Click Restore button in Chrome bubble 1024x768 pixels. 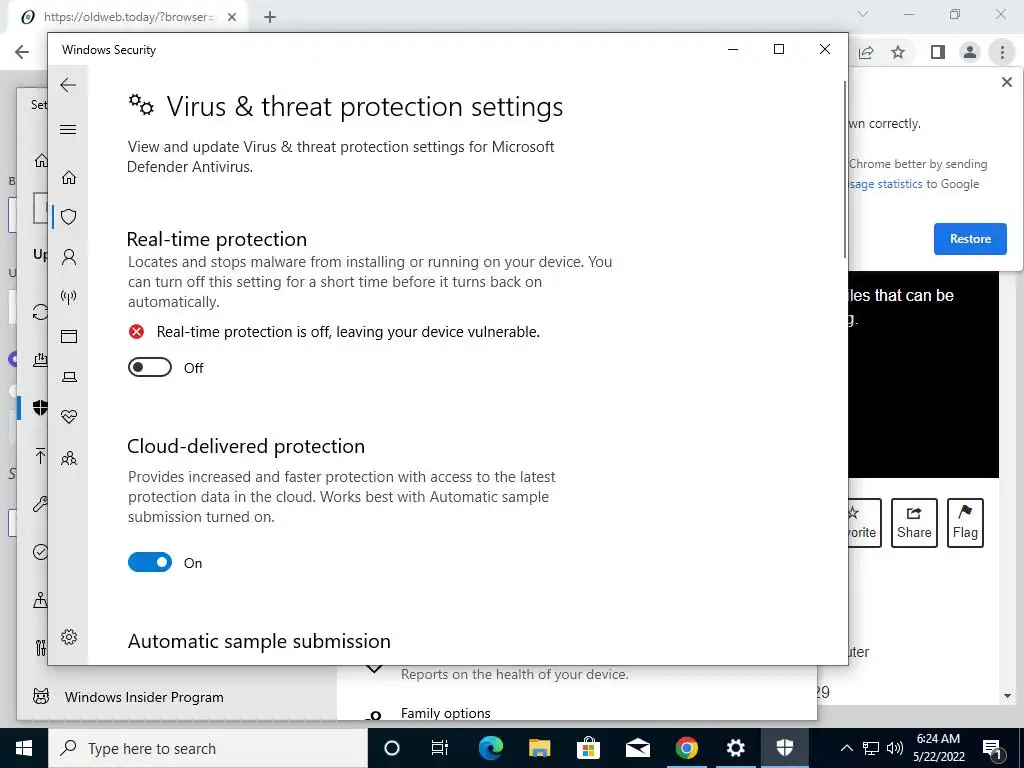pyautogui.click(x=970, y=239)
